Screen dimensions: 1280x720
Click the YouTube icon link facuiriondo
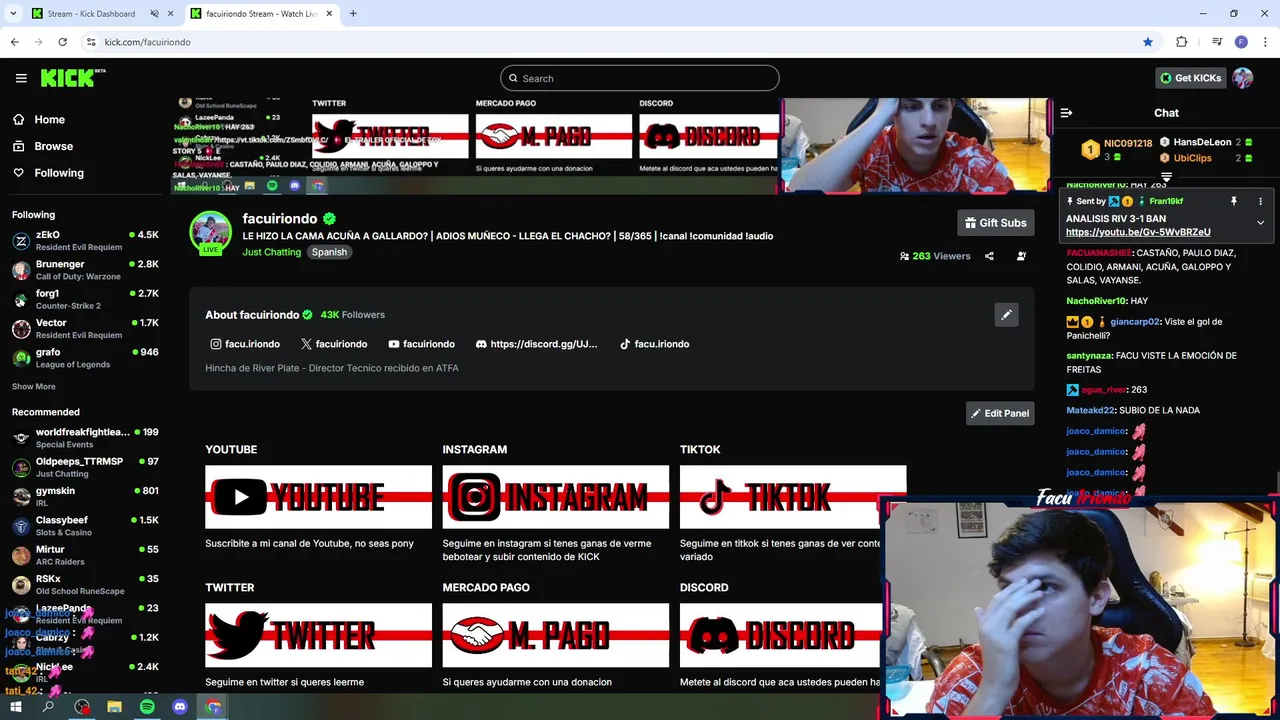click(421, 344)
